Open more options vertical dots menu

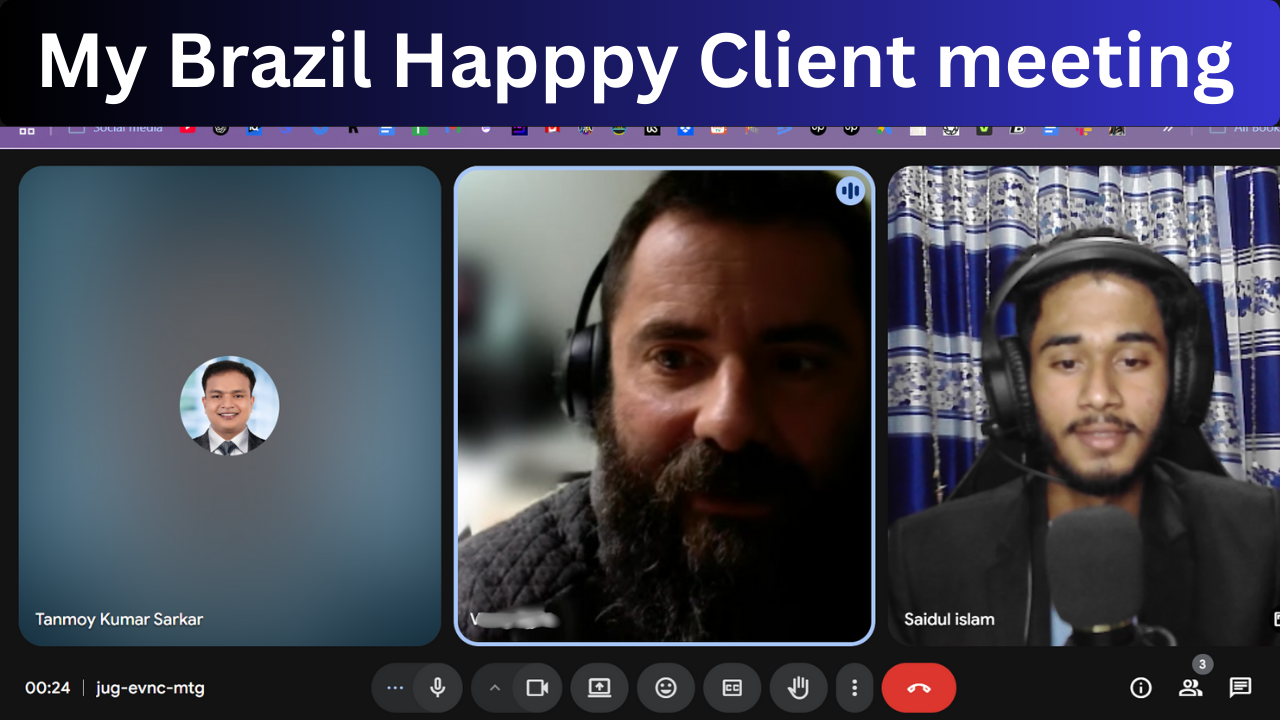point(854,688)
